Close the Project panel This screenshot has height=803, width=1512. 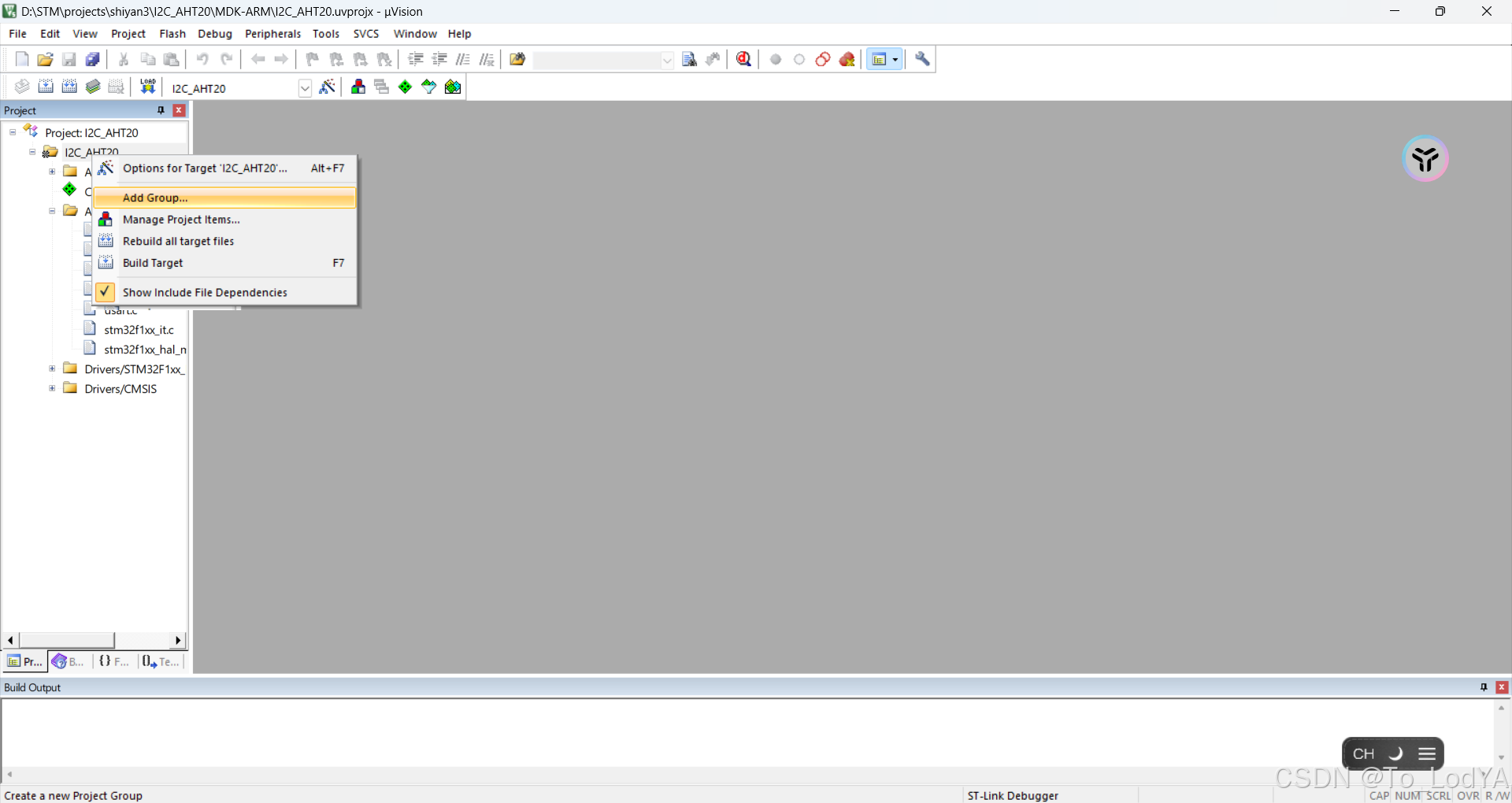[x=179, y=110]
